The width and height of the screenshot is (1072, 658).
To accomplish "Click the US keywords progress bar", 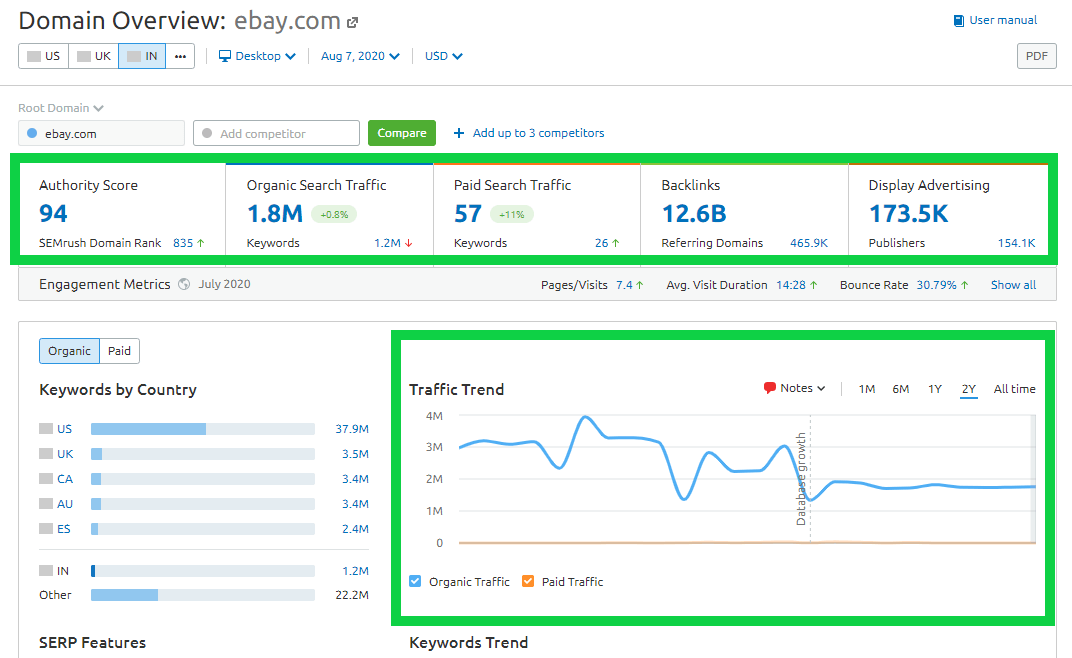I will pos(202,429).
